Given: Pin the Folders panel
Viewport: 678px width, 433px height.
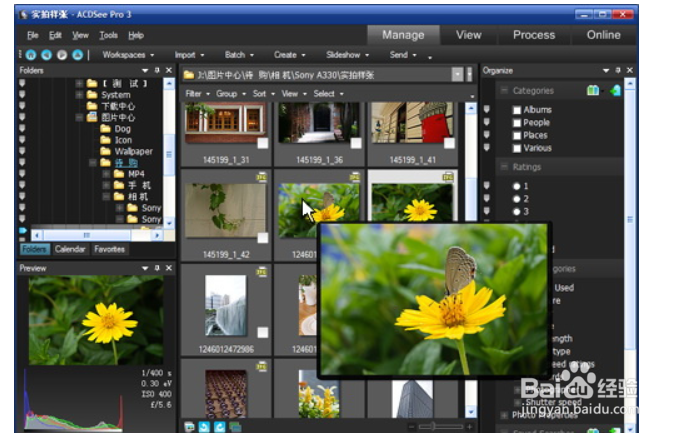Looking at the screenshot, I should pyautogui.click(x=157, y=70).
